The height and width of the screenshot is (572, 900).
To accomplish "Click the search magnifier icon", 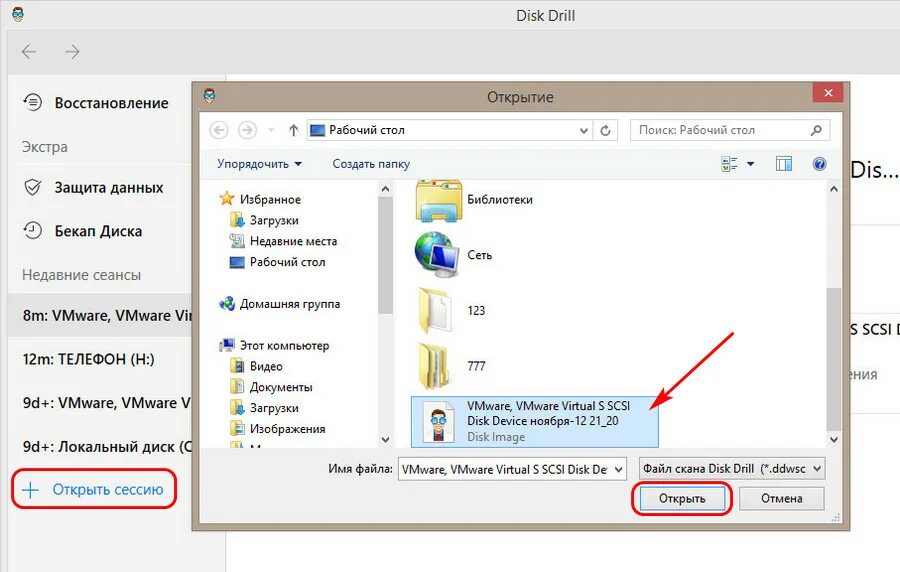I will coord(816,130).
